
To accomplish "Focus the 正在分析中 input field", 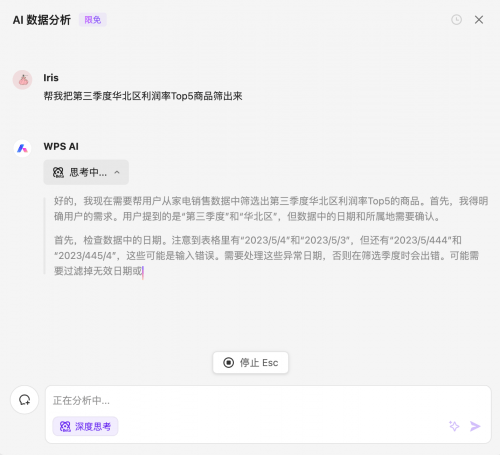I will pos(268,400).
